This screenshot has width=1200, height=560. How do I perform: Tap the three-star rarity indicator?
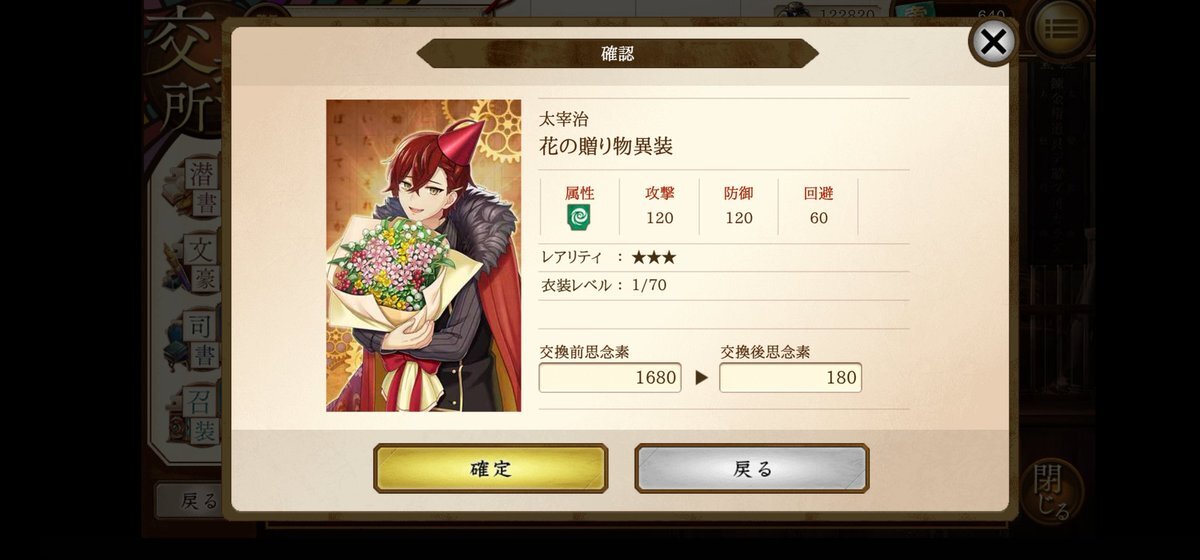point(654,257)
